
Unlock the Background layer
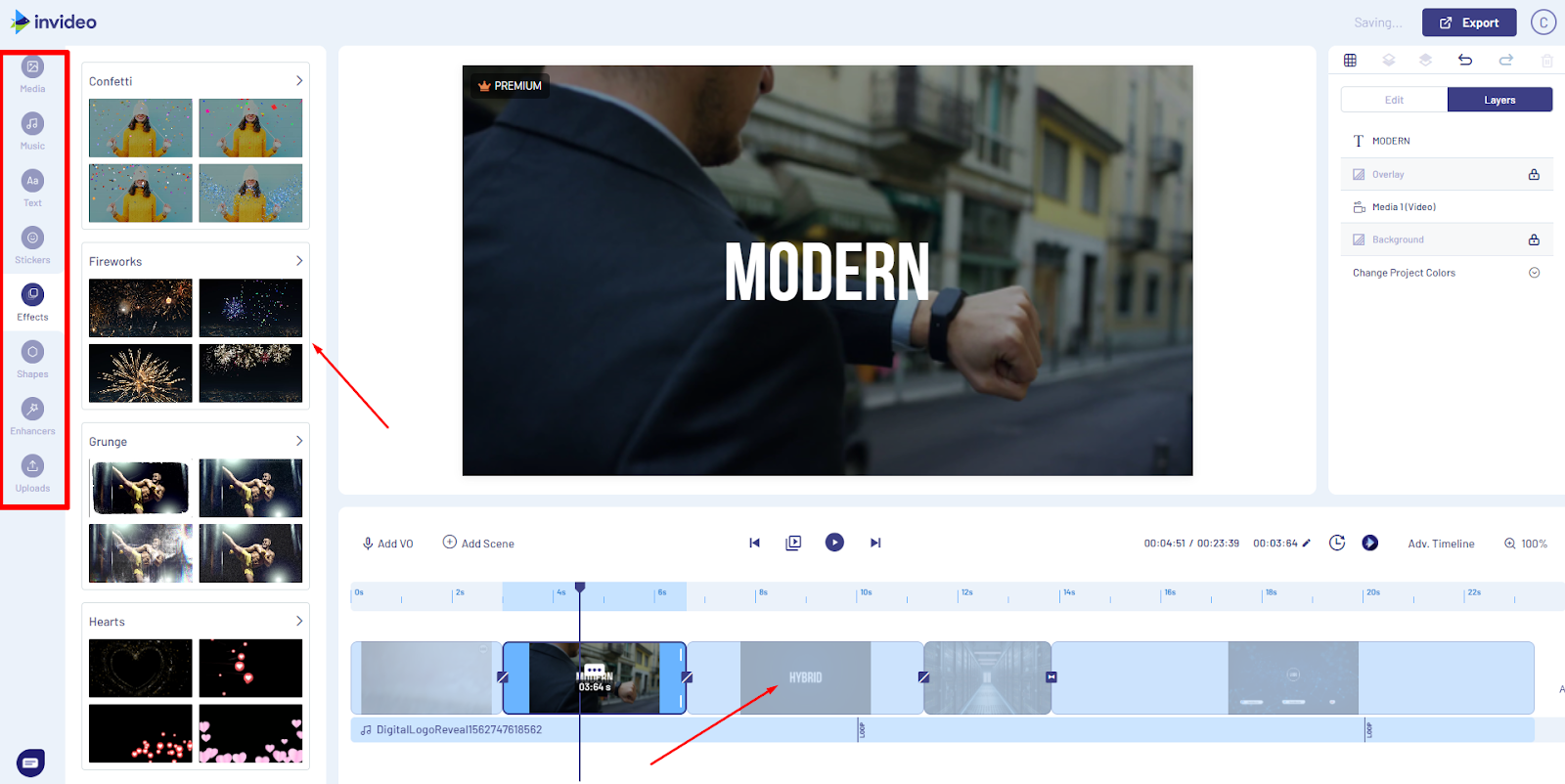[1534, 240]
